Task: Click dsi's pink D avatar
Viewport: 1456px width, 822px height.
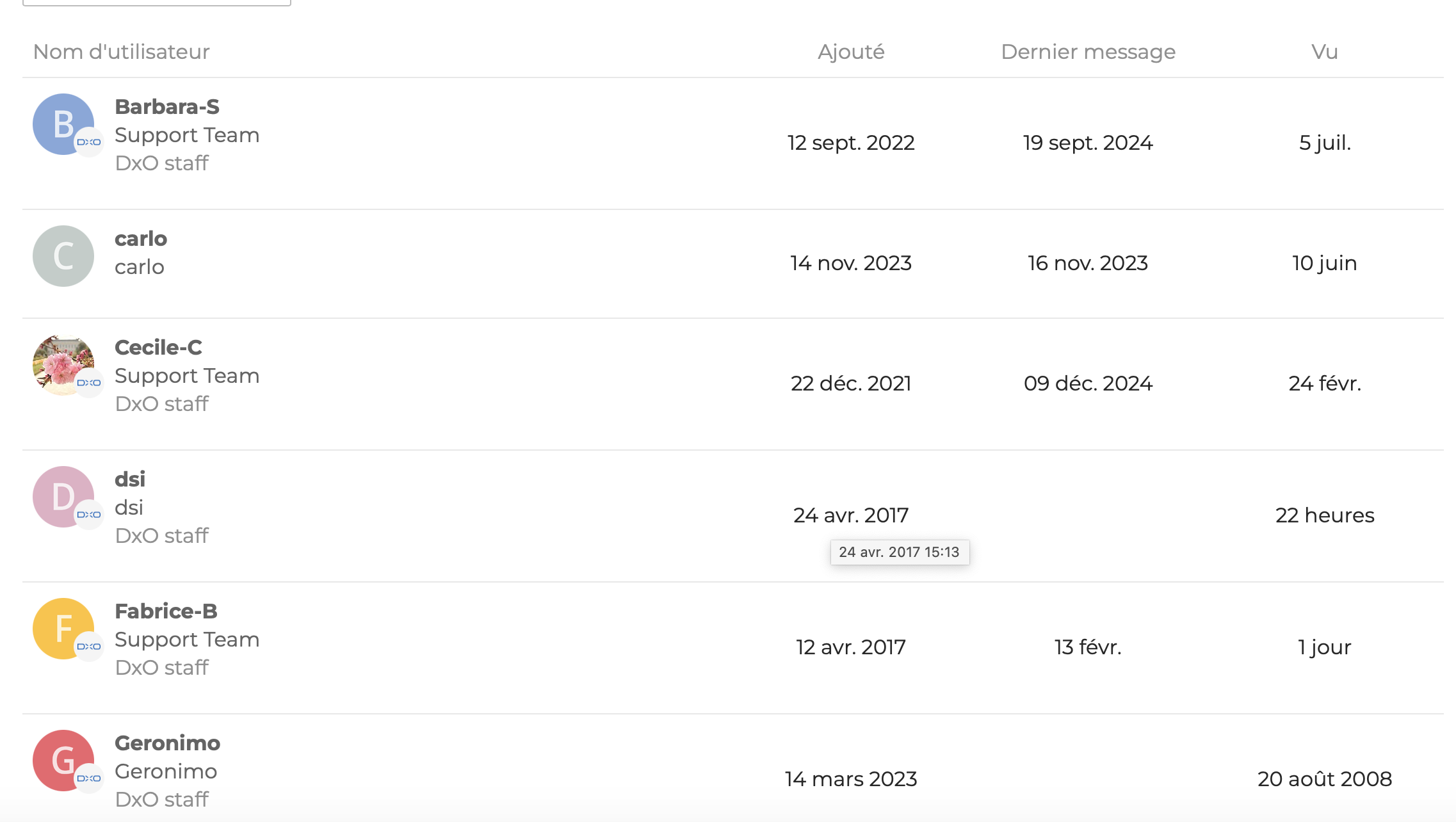Action: tap(63, 497)
